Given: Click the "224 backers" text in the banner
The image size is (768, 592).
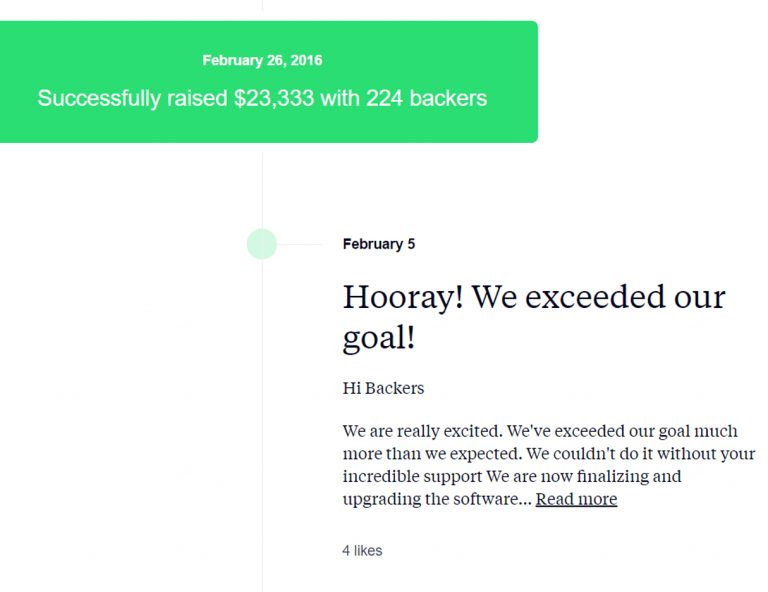Looking at the screenshot, I should [x=426, y=98].
